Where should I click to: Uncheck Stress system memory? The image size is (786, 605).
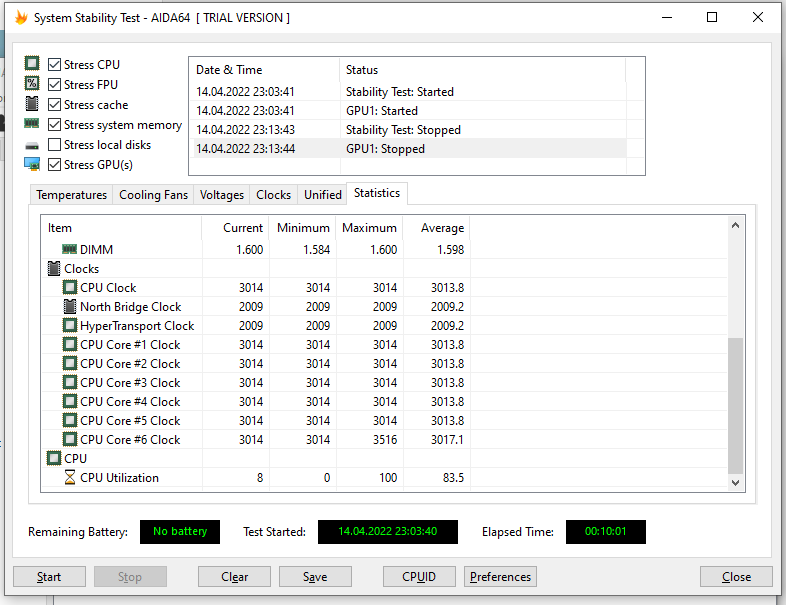(x=54, y=125)
